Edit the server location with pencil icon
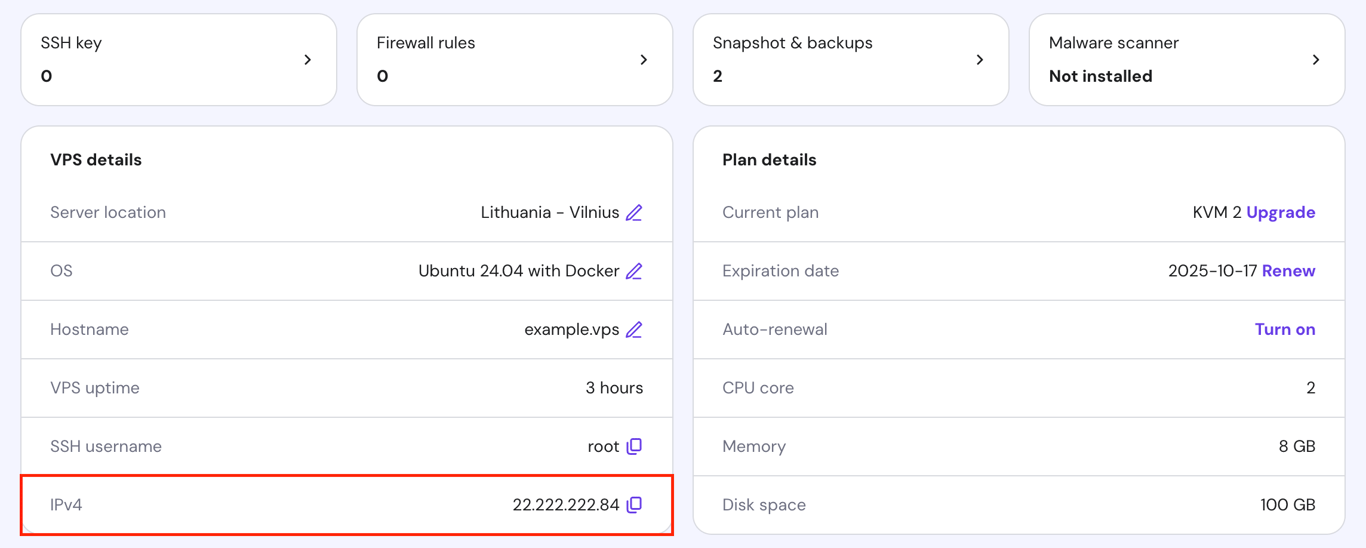This screenshot has width=1366, height=548. point(634,213)
